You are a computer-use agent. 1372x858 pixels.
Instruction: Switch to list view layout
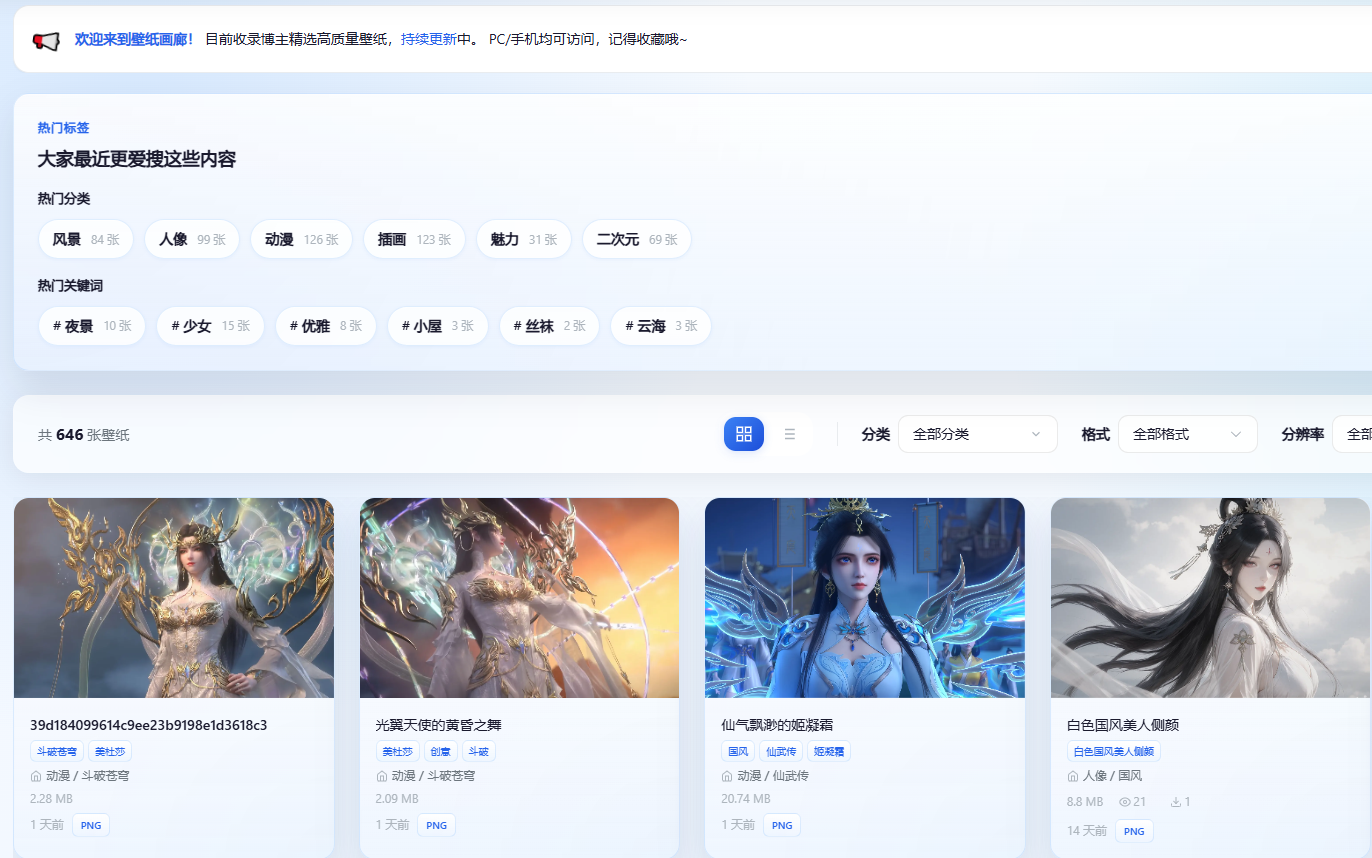tap(790, 434)
